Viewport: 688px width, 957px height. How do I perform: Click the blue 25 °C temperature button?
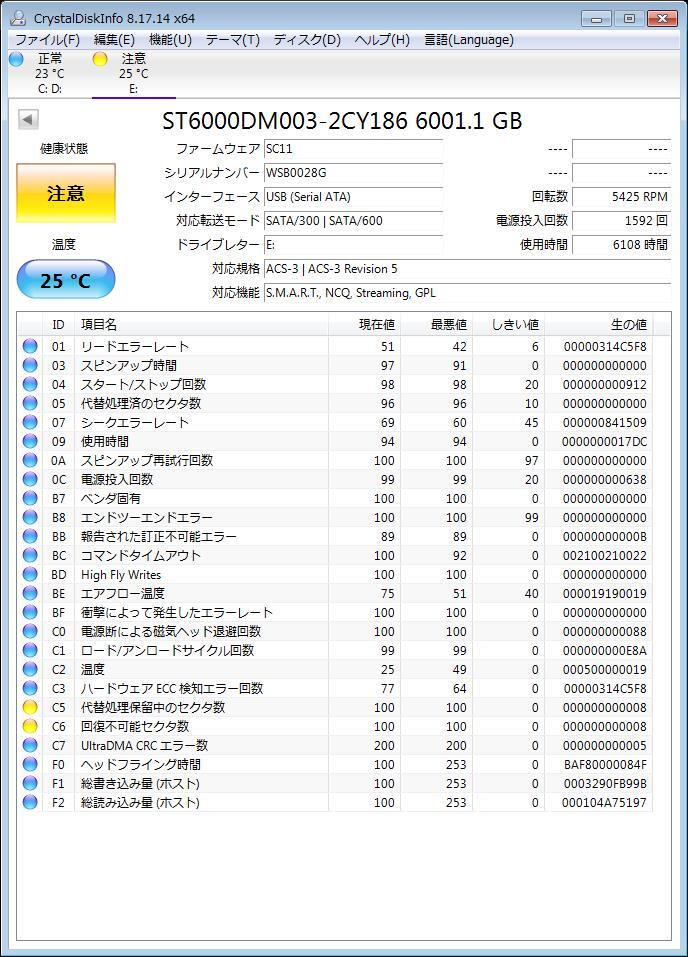(66, 280)
